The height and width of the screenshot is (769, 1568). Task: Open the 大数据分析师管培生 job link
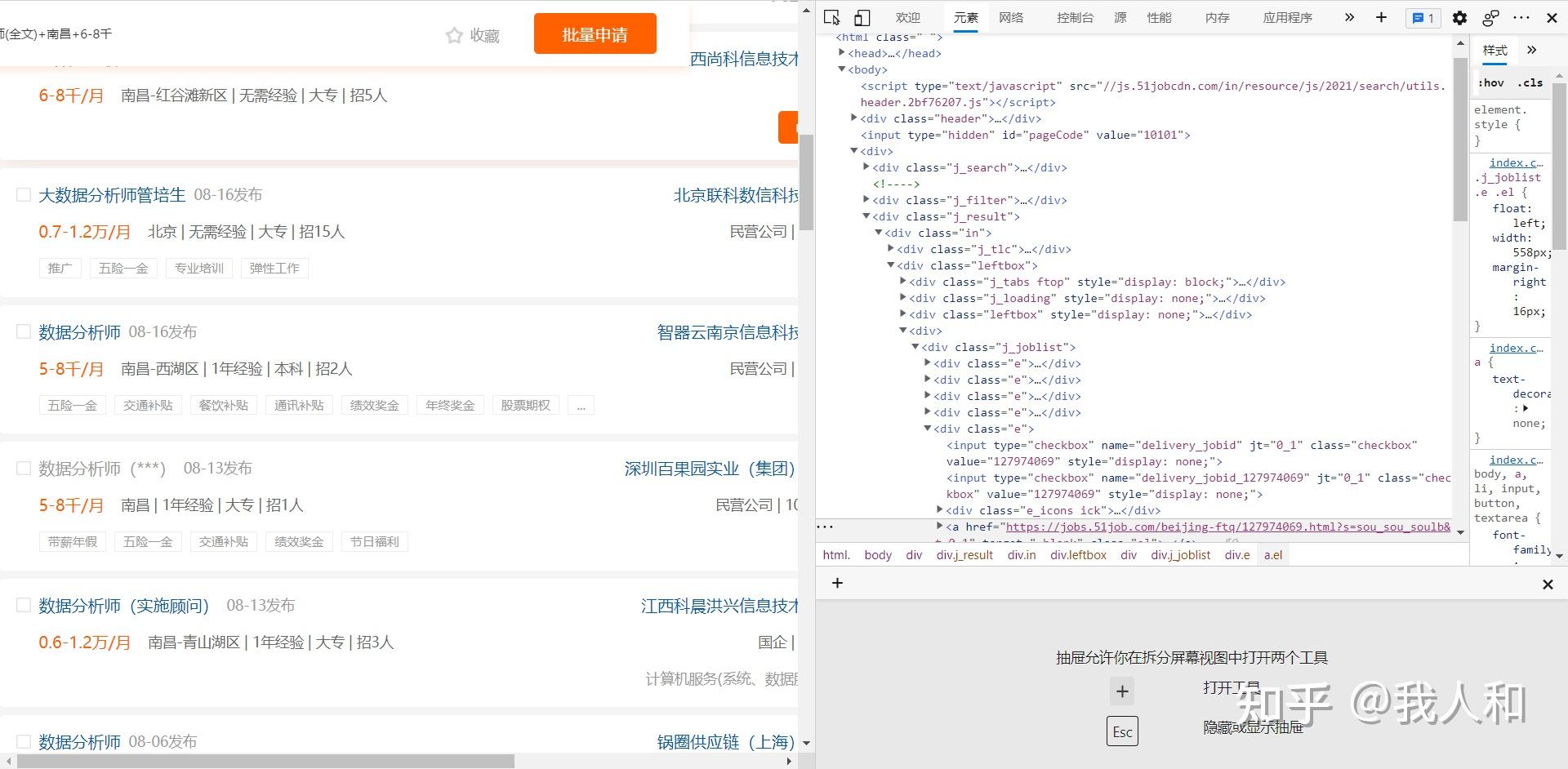click(113, 195)
